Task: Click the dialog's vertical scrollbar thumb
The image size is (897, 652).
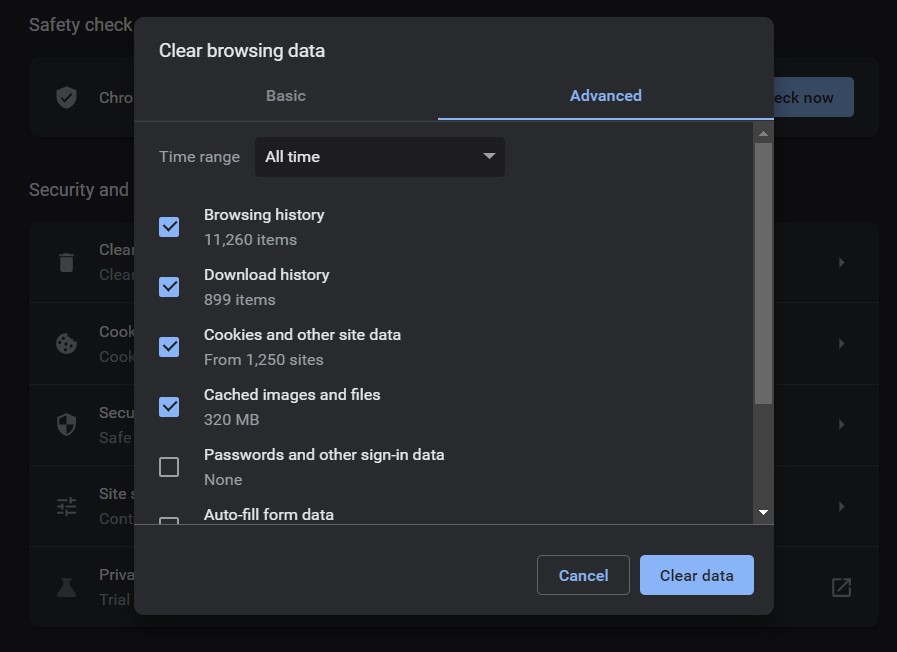Action: click(x=763, y=270)
